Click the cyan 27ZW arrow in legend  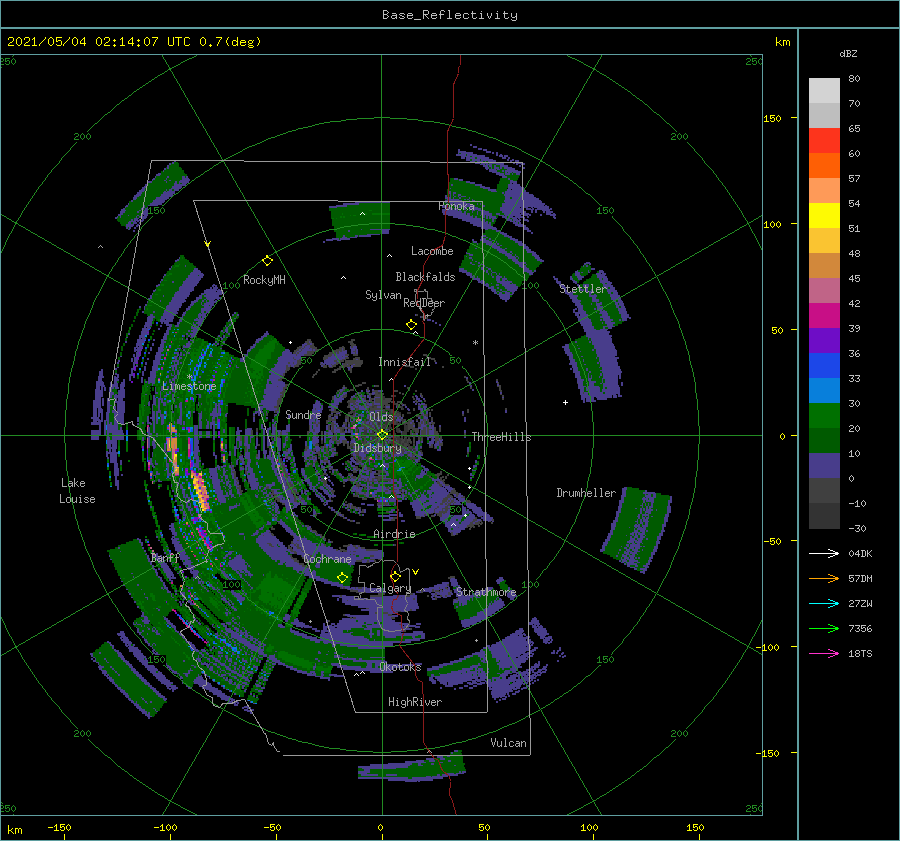click(824, 603)
